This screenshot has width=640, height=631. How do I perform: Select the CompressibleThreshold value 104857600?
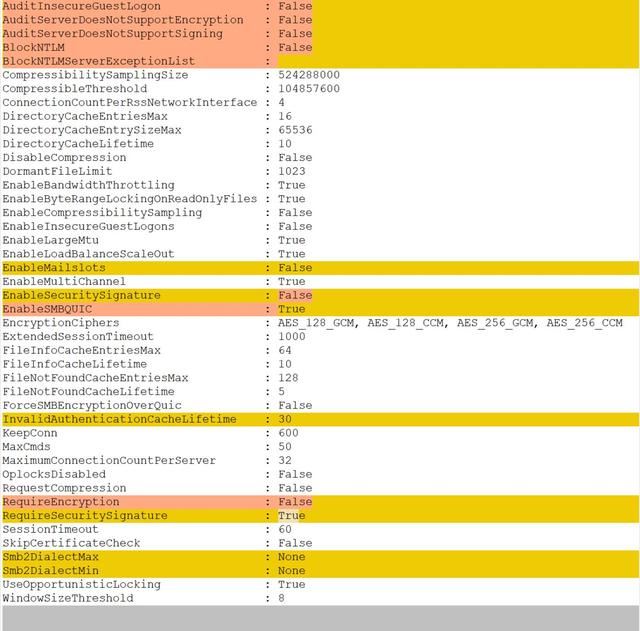tap(309, 89)
